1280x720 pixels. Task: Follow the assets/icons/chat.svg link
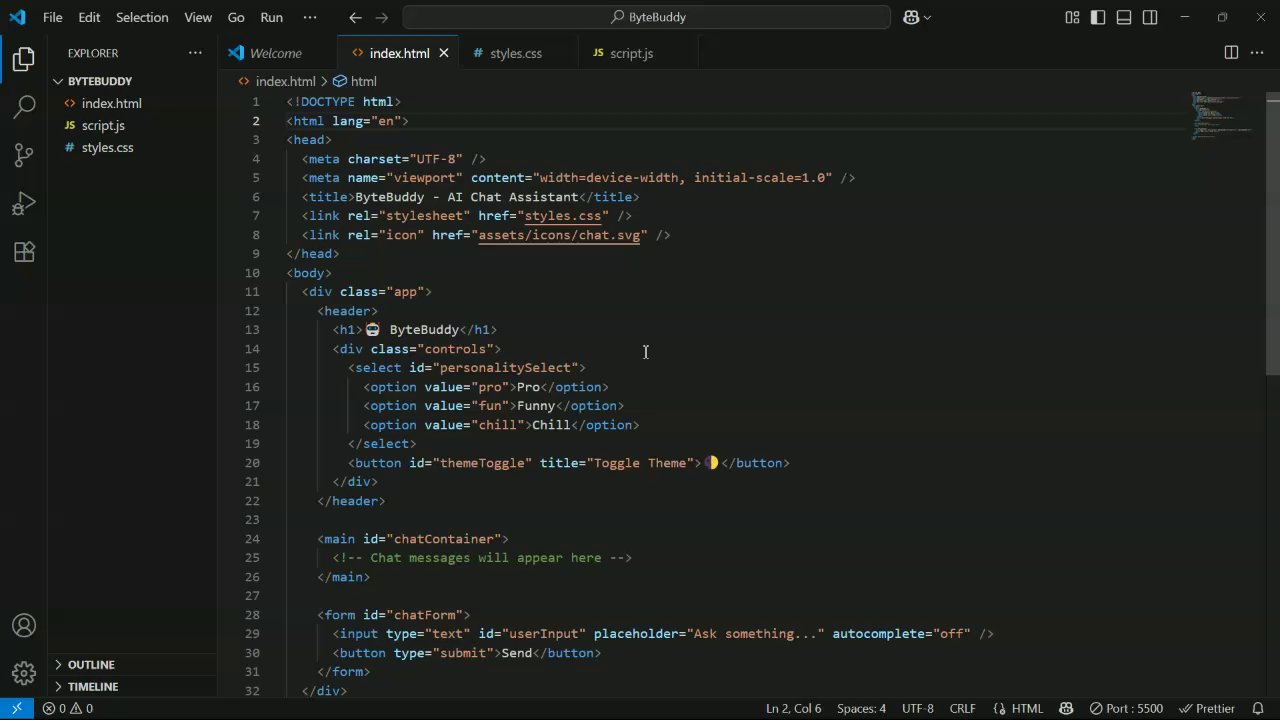[x=559, y=235]
